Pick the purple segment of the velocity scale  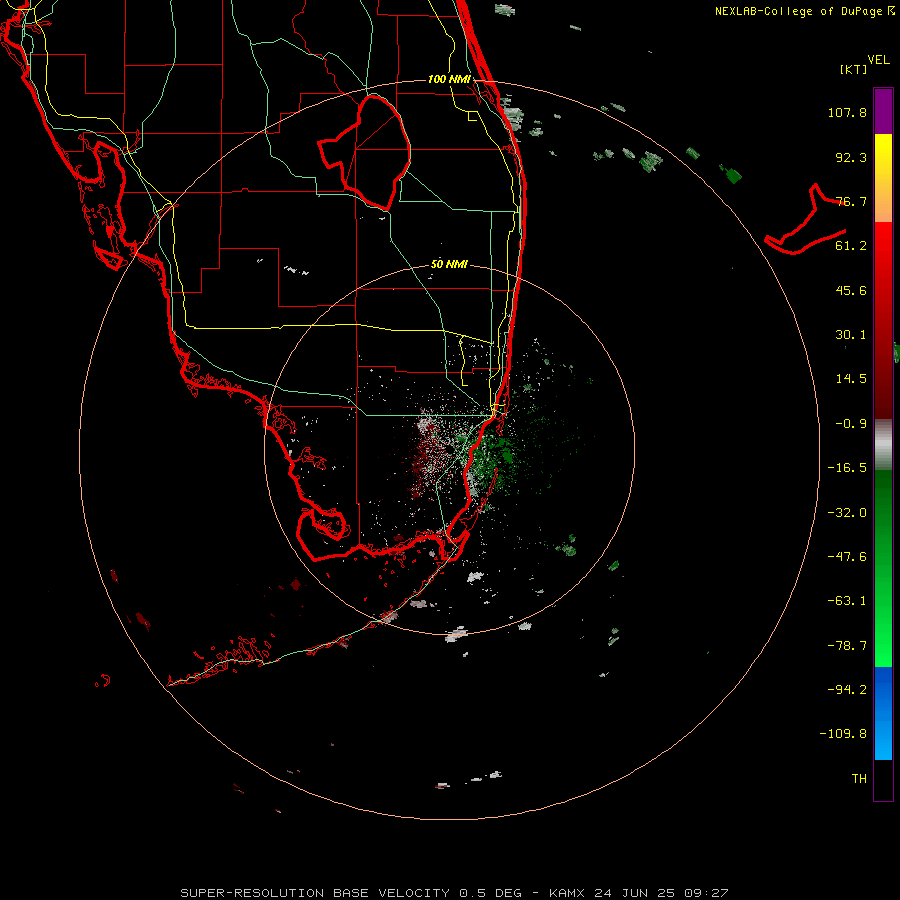coord(883,111)
